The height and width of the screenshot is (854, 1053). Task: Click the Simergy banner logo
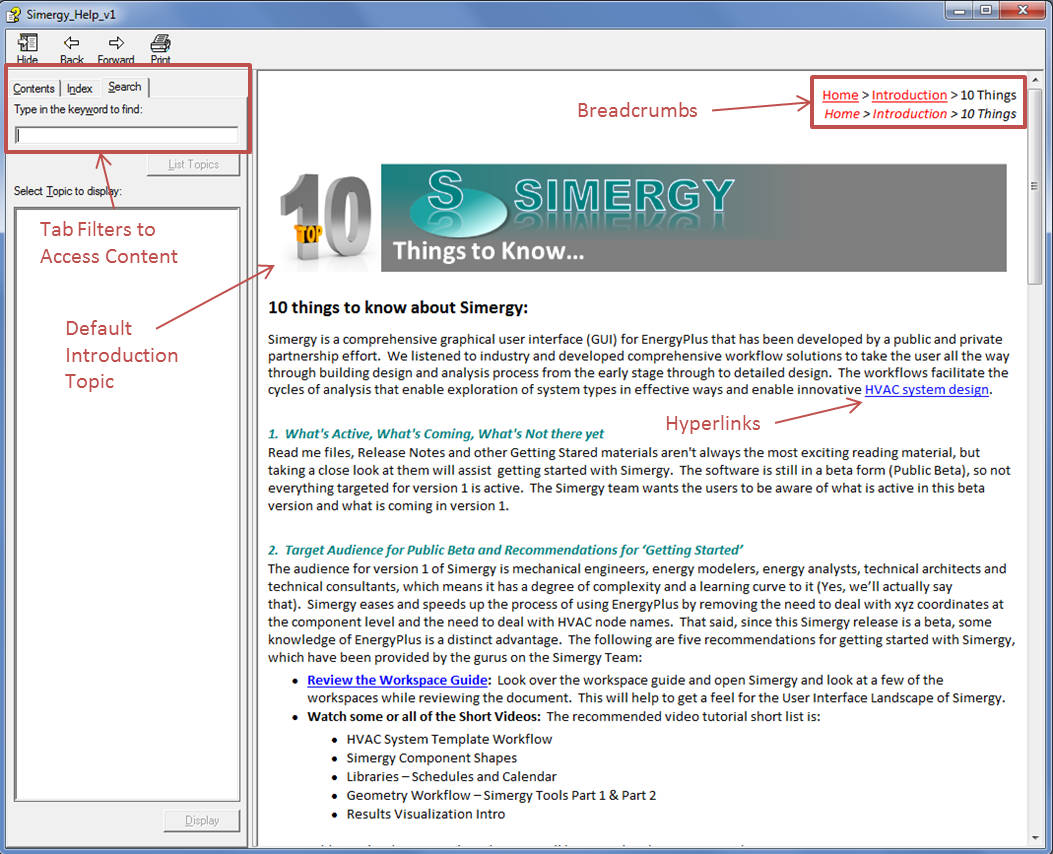tap(693, 218)
